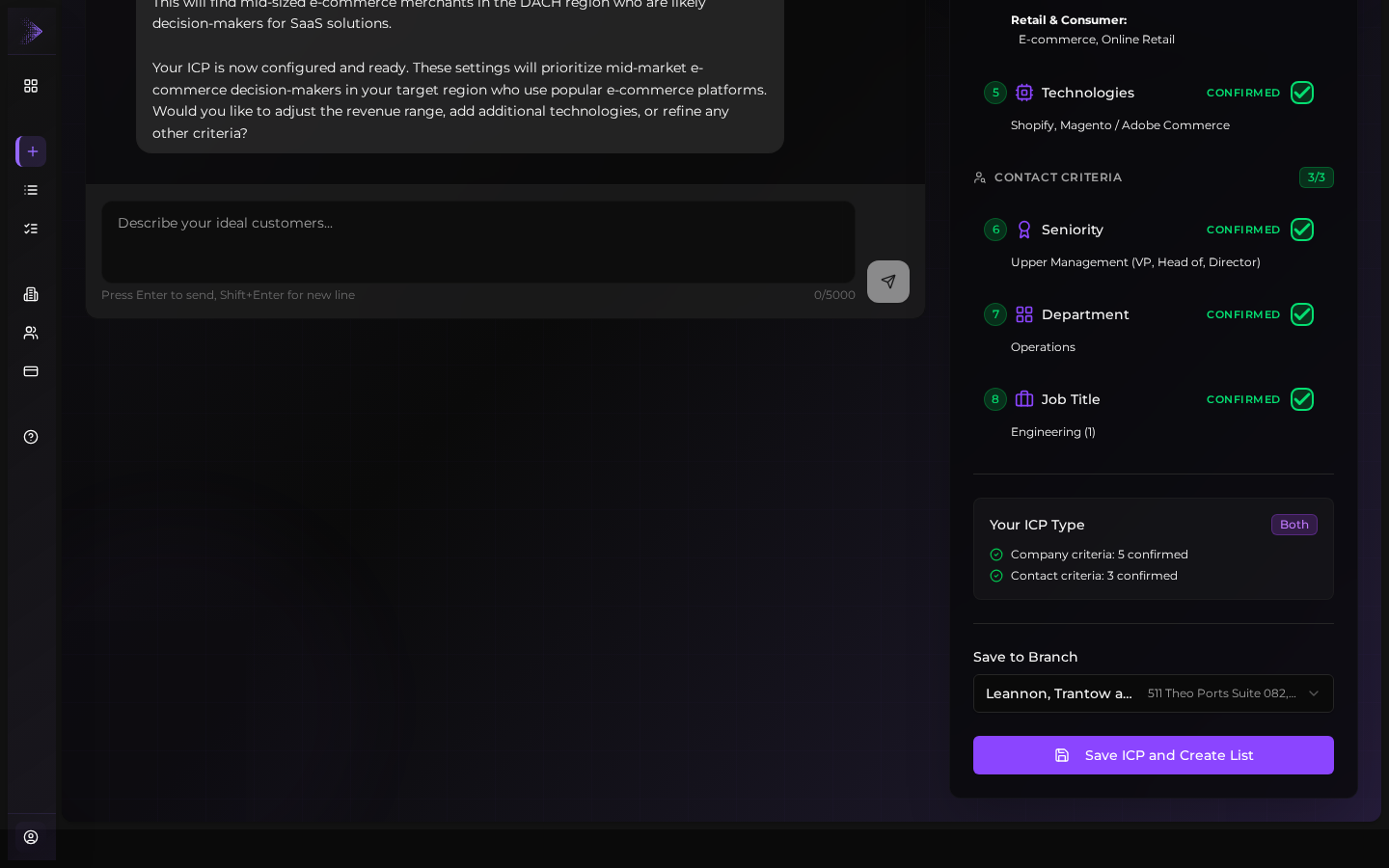Open the billing card icon in sidebar
The image size is (1389, 868).
pos(31,371)
